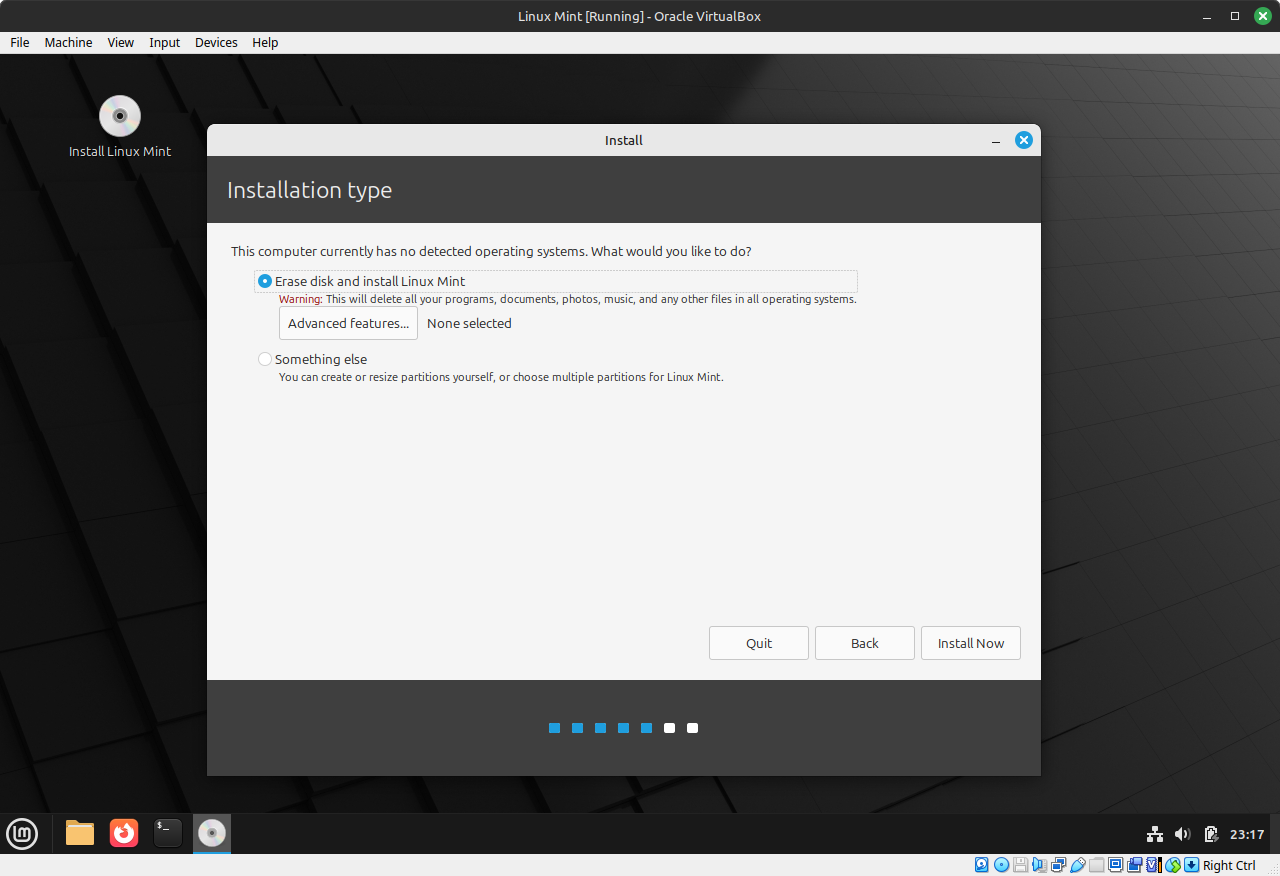
Task: Select the Something else option
Action: [312, 359]
